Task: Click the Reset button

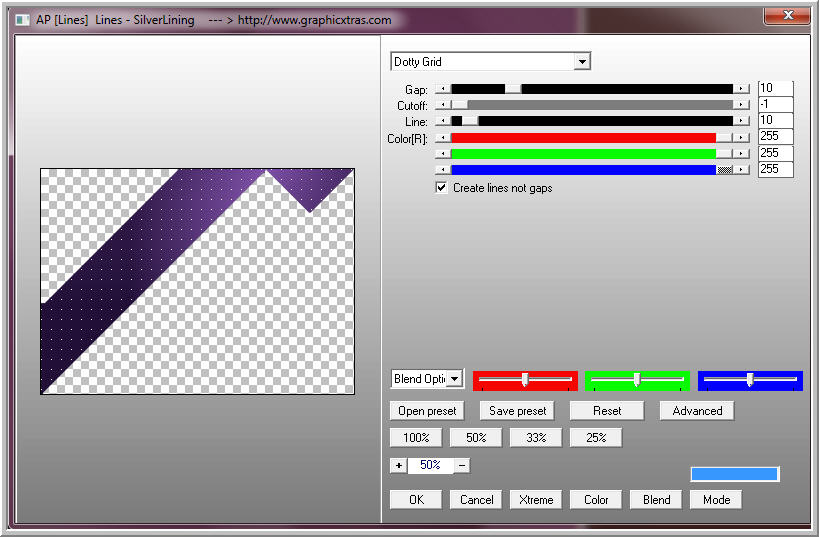Action: pos(607,411)
